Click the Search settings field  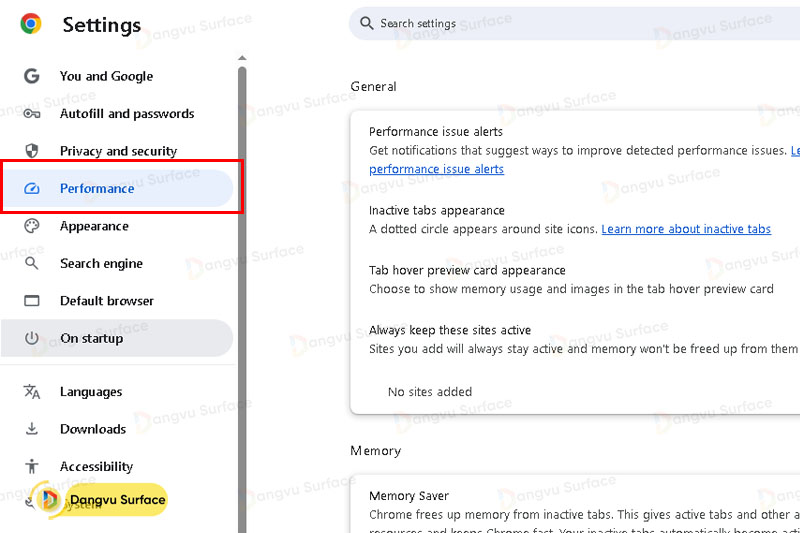580,23
